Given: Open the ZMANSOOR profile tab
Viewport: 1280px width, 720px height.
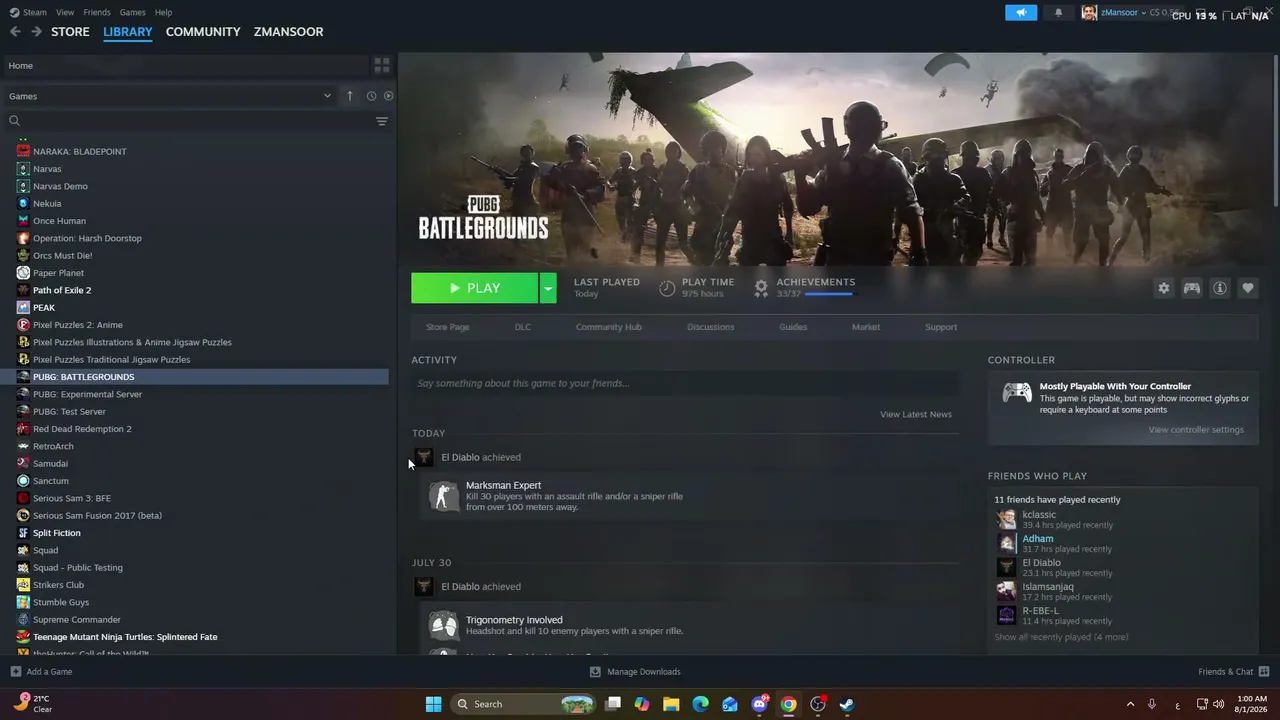Looking at the screenshot, I should 288,32.
